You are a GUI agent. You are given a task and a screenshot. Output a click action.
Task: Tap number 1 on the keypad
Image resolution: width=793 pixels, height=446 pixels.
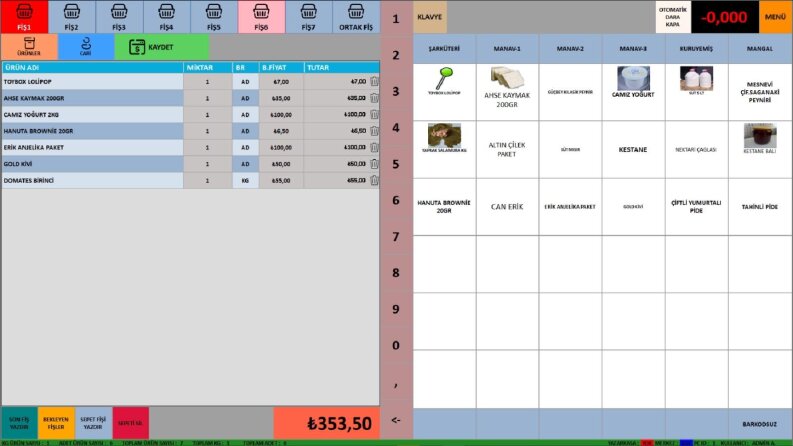[396, 19]
